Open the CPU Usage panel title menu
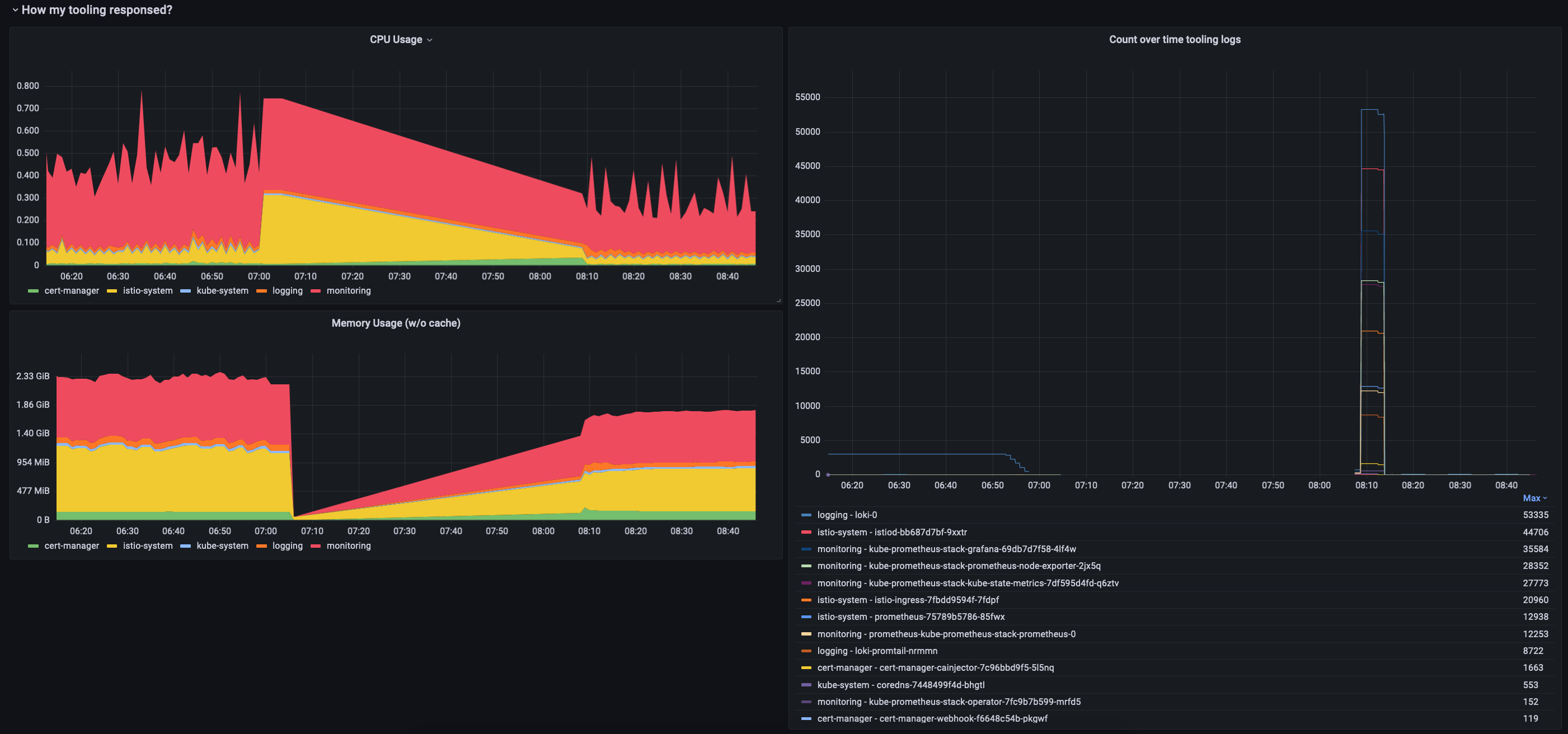Viewport: 1568px width, 734px height. coord(401,40)
